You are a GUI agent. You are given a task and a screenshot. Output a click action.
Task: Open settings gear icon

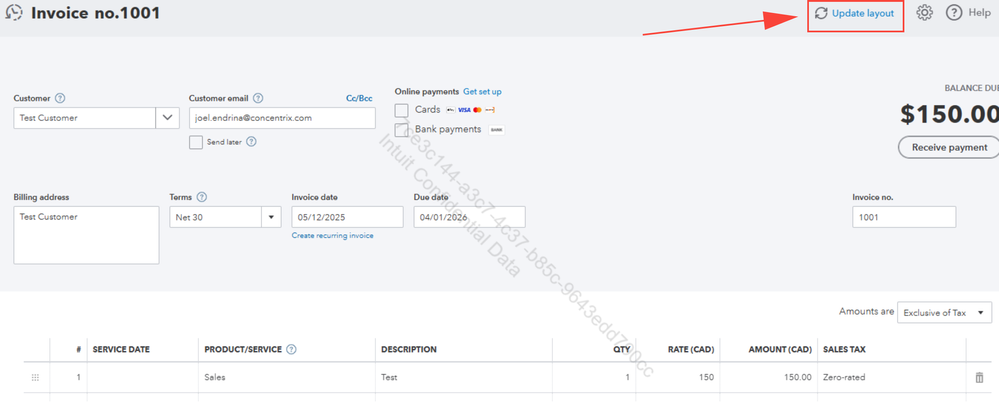pyautogui.click(x=924, y=13)
